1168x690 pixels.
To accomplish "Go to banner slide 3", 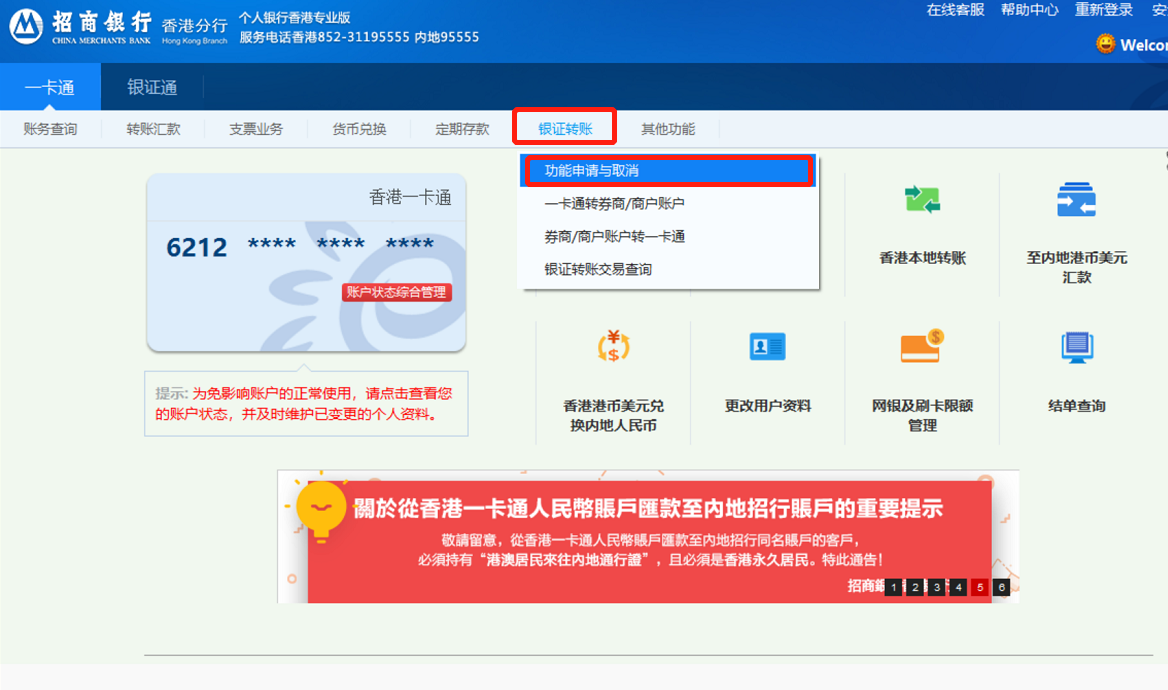I will (x=936, y=587).
